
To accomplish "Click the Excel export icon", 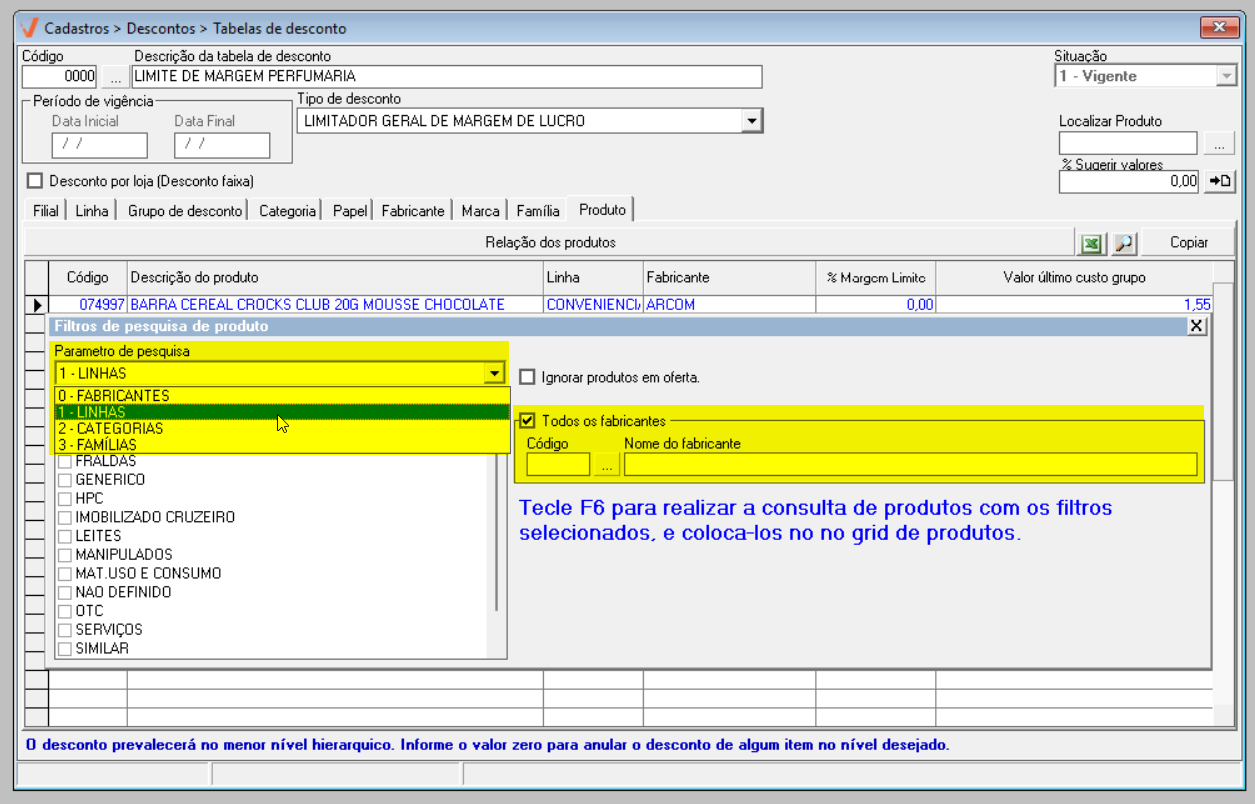I will click(1091, 243).
